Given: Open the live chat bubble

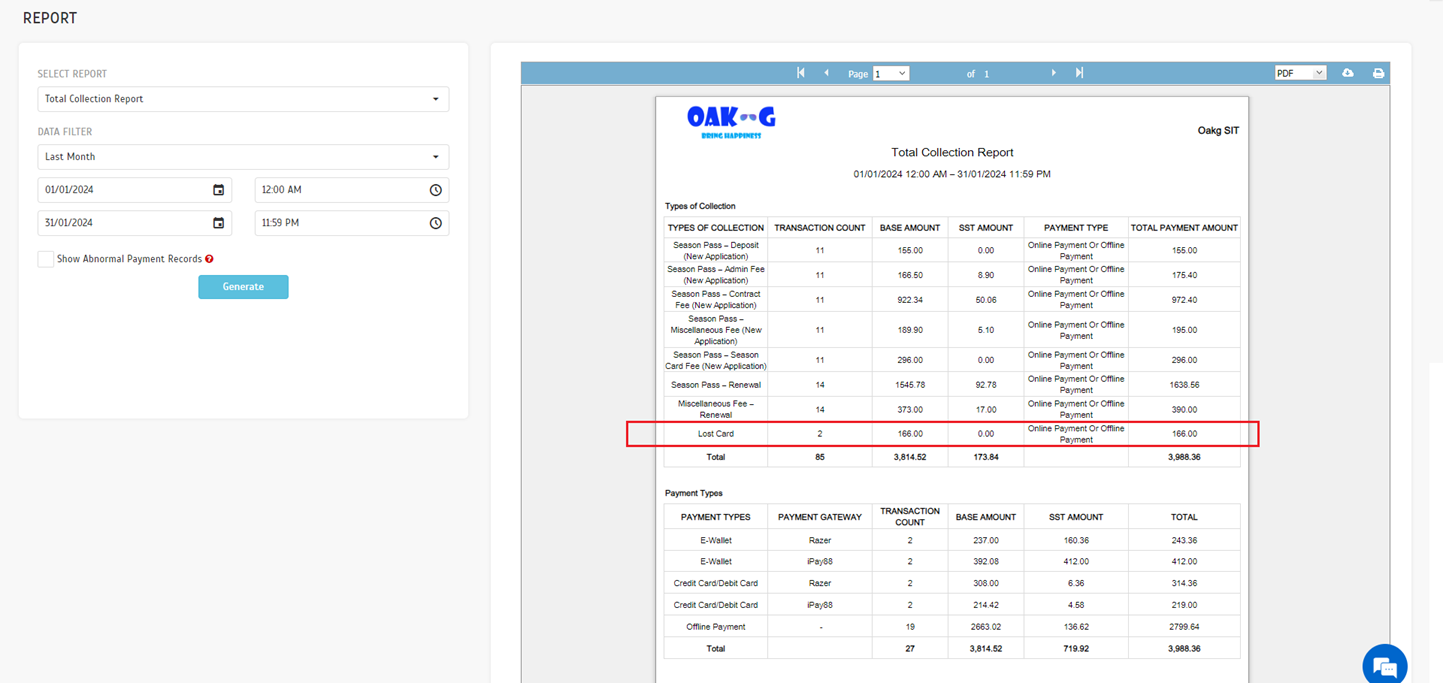Looking at the screenshot, I should coord(1384,665).
